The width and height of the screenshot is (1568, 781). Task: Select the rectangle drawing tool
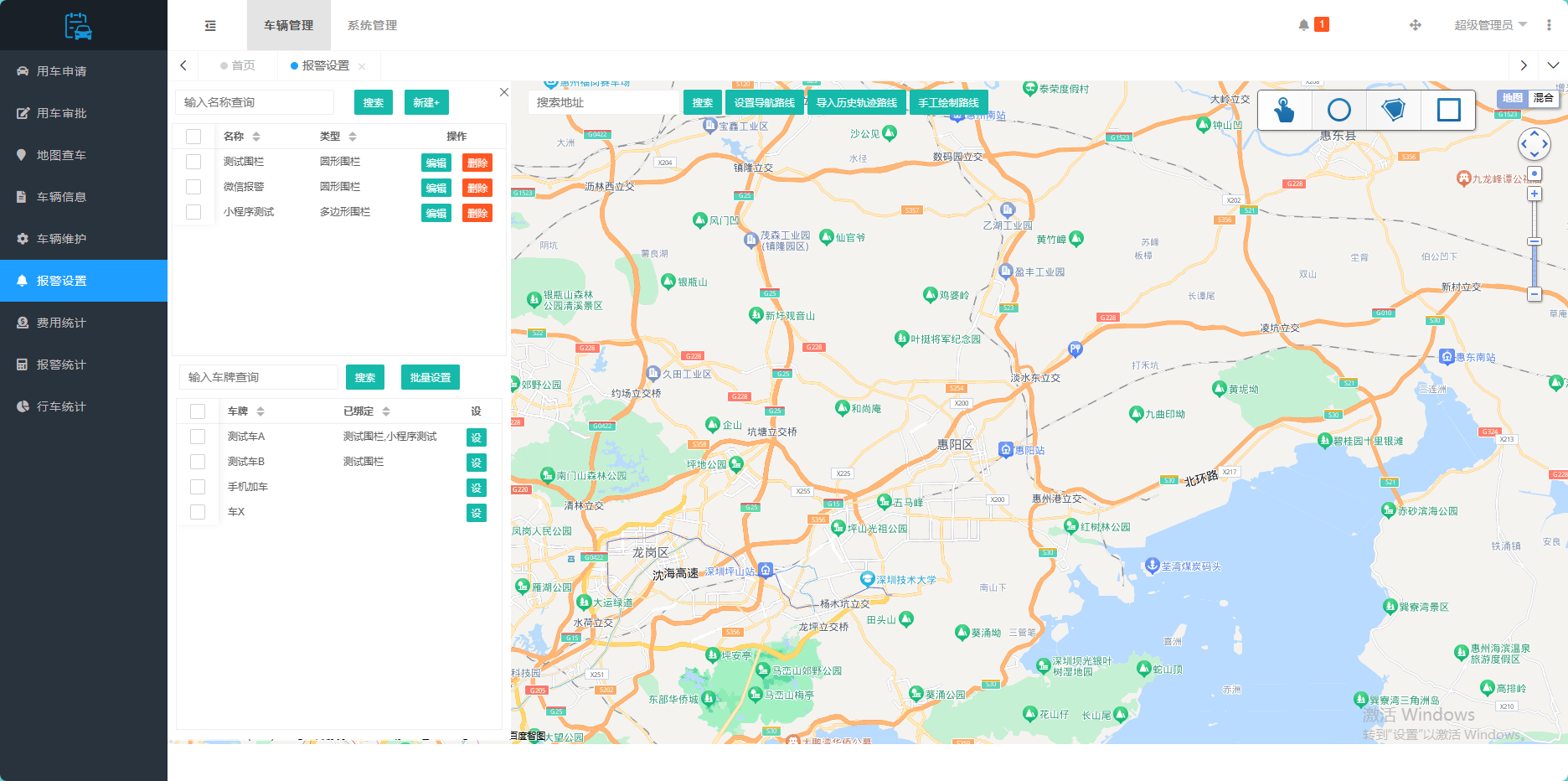click(1448, 110)
